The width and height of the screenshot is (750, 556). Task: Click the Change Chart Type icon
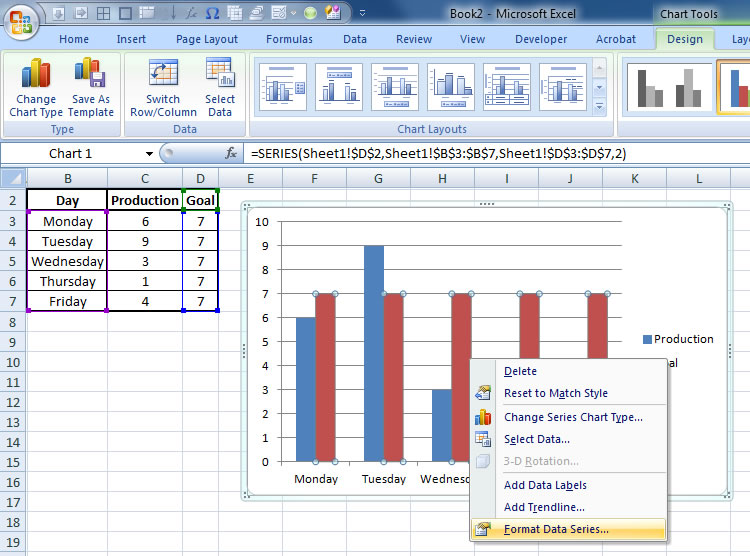click(36, 73)
